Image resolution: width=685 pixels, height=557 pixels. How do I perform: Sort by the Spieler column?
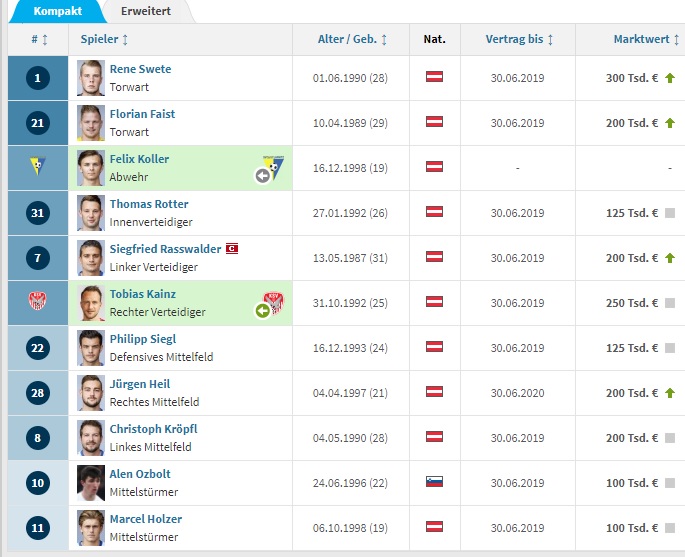tap(104, 39)
